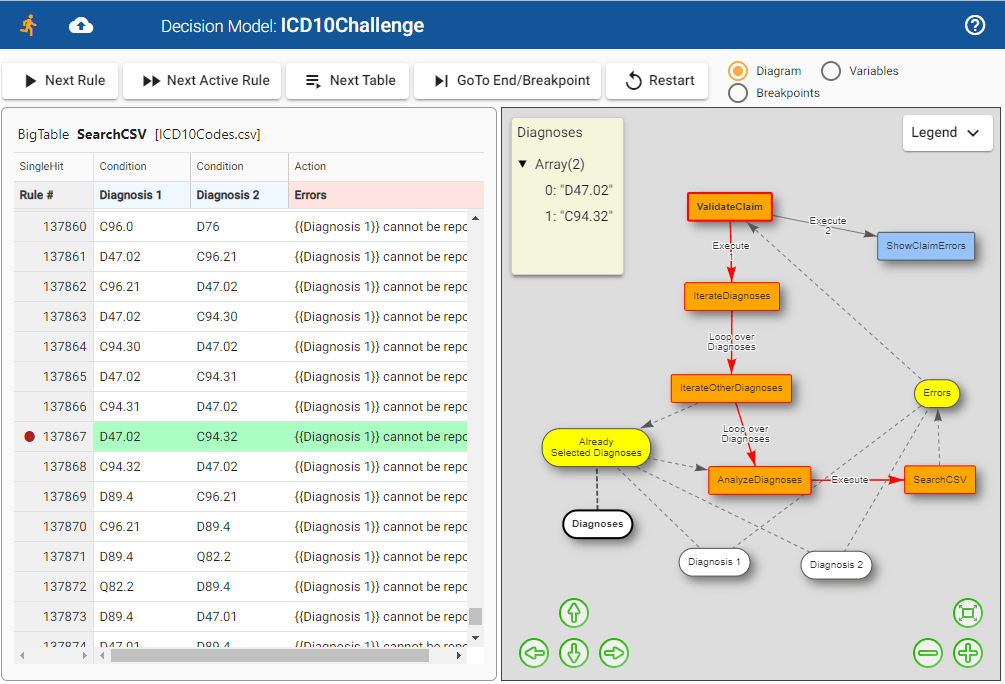This screenshot has width=1005, height=684.
Task: Pan diagram up with the up arrow
Action: [x=574, y=613]
